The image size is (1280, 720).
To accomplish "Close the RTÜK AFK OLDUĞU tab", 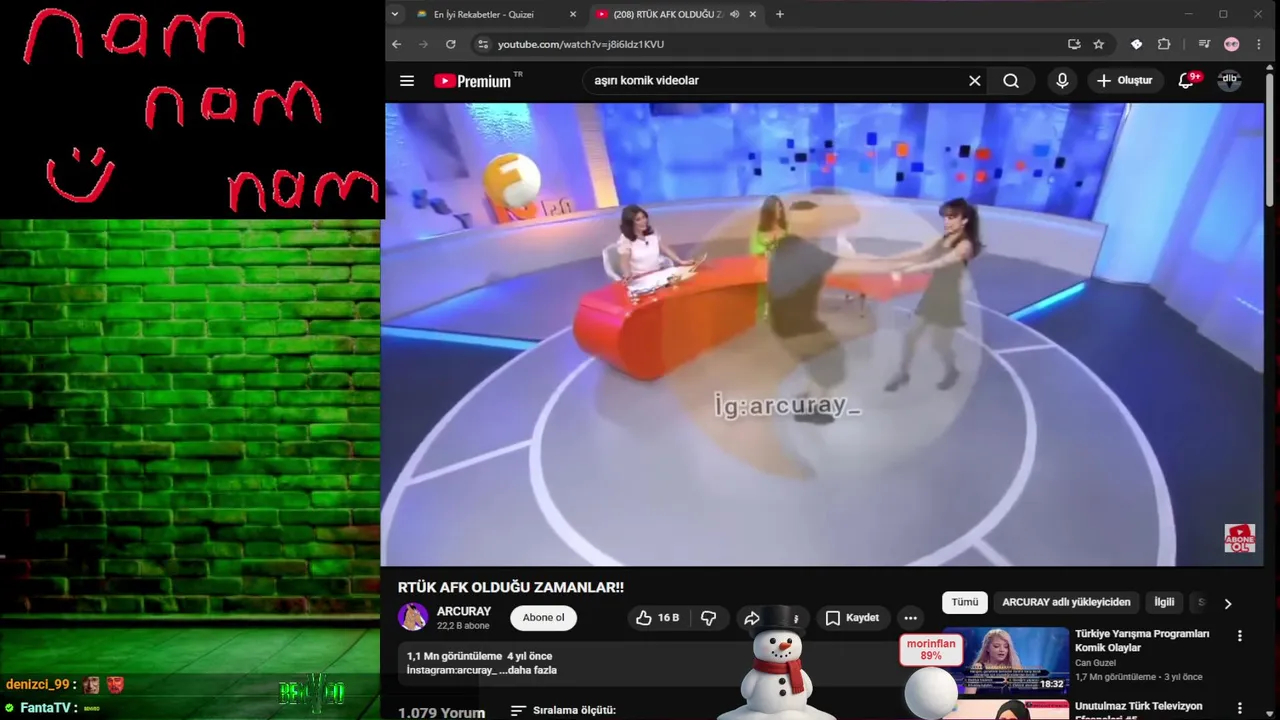I will (x=753, y=14).
